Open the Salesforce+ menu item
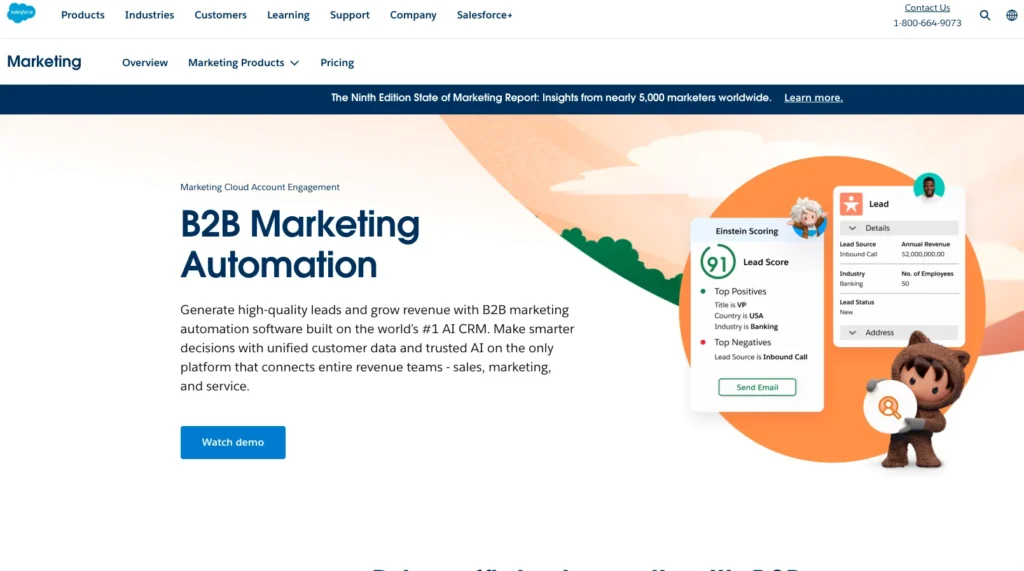 tap(485, 15)
